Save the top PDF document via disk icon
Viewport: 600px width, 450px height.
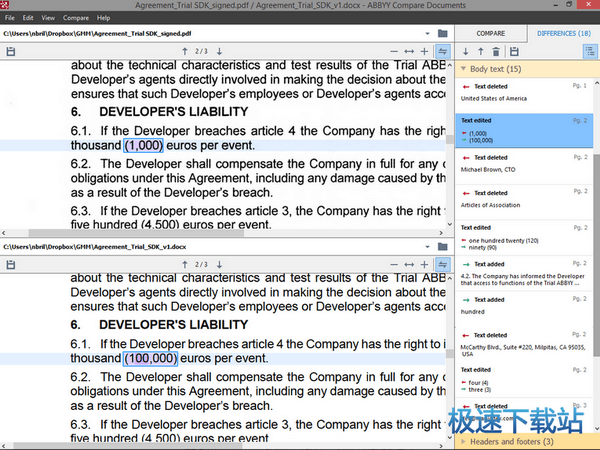tap(11, 51)
